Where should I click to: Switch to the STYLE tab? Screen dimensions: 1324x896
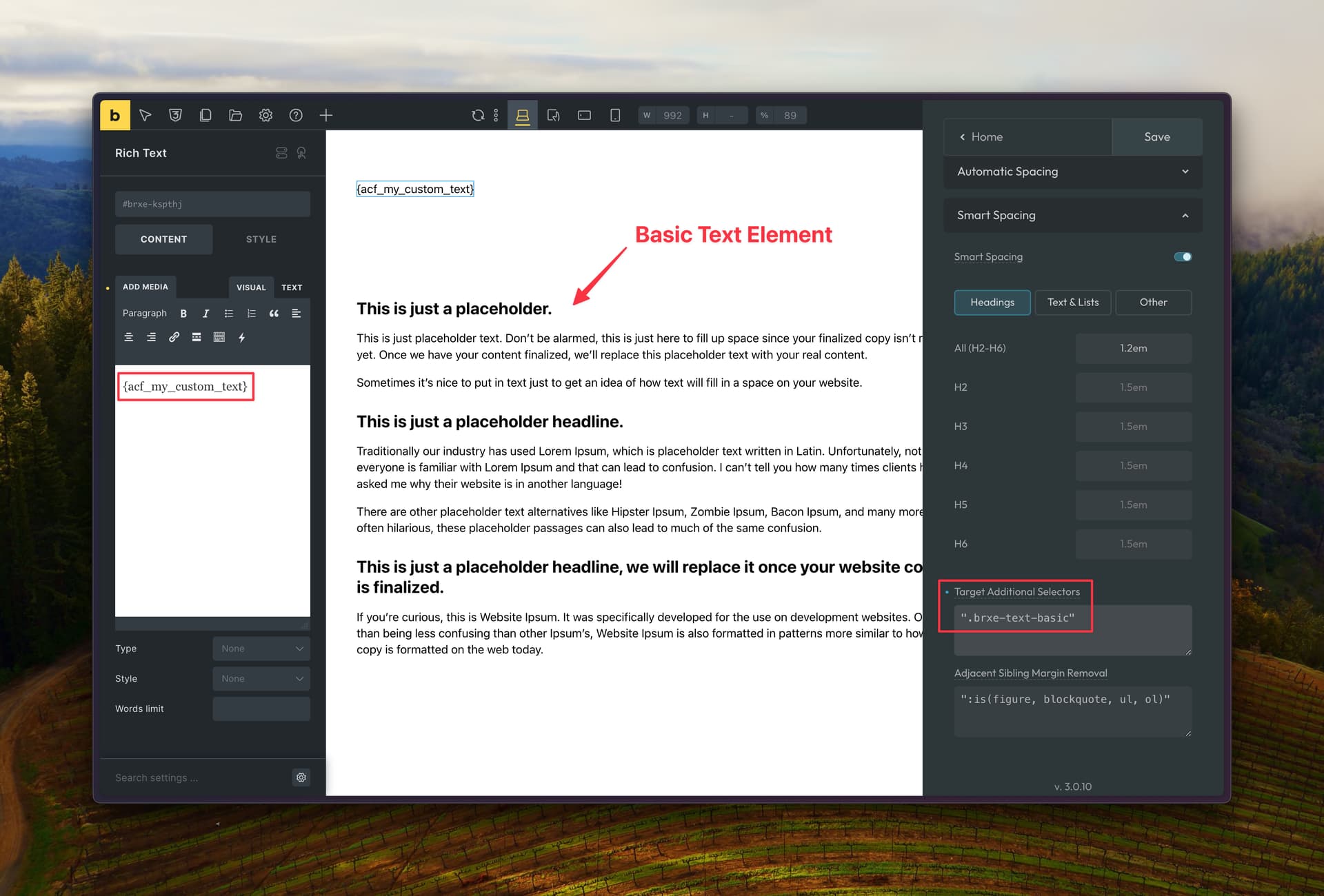(x=261, y=239)
